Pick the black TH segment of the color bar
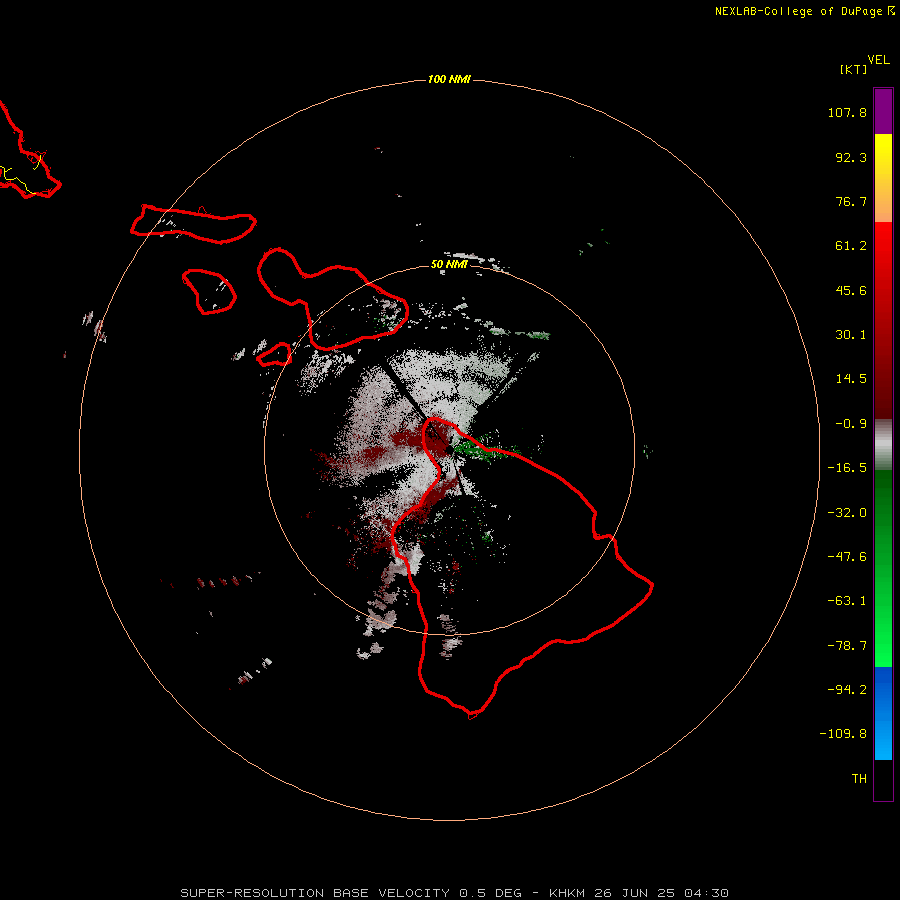 [x=883, y=779]
